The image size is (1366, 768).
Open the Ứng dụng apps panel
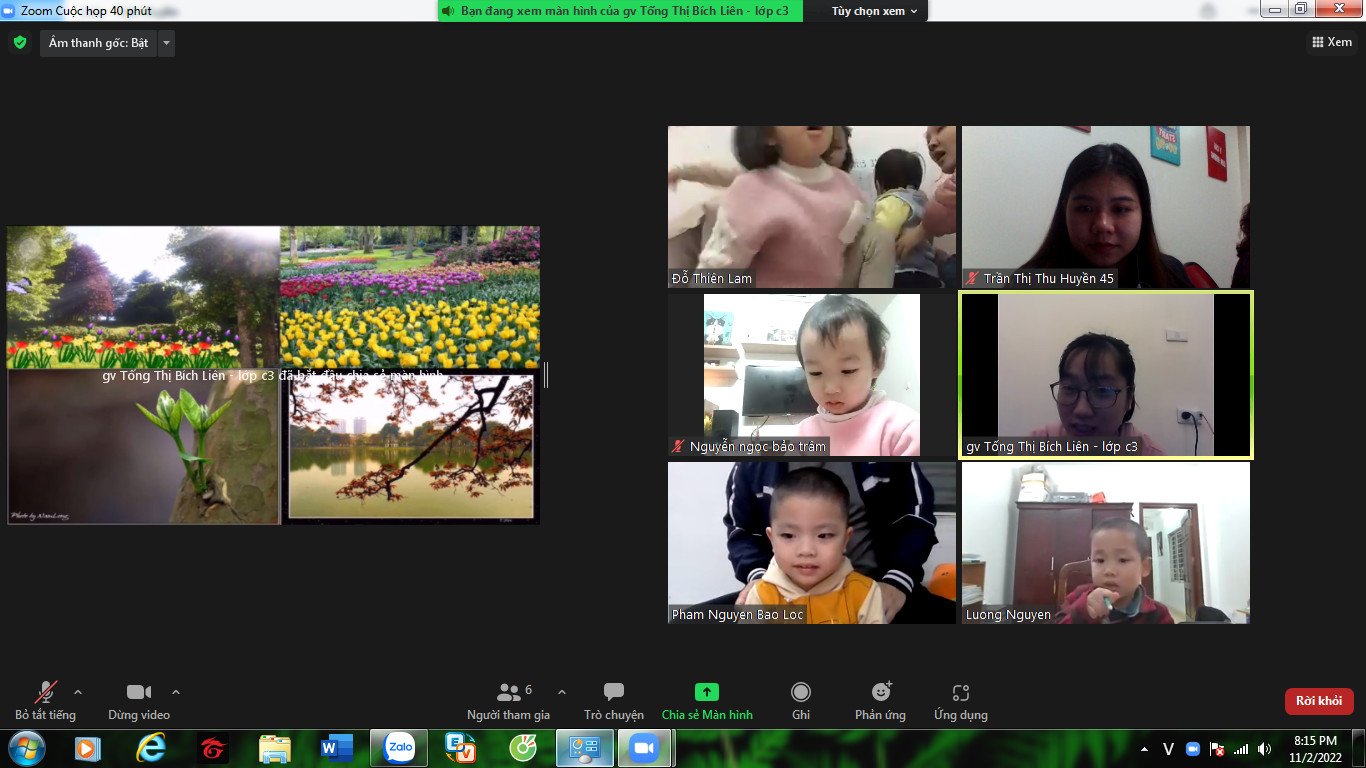click(x=960, y=700)
